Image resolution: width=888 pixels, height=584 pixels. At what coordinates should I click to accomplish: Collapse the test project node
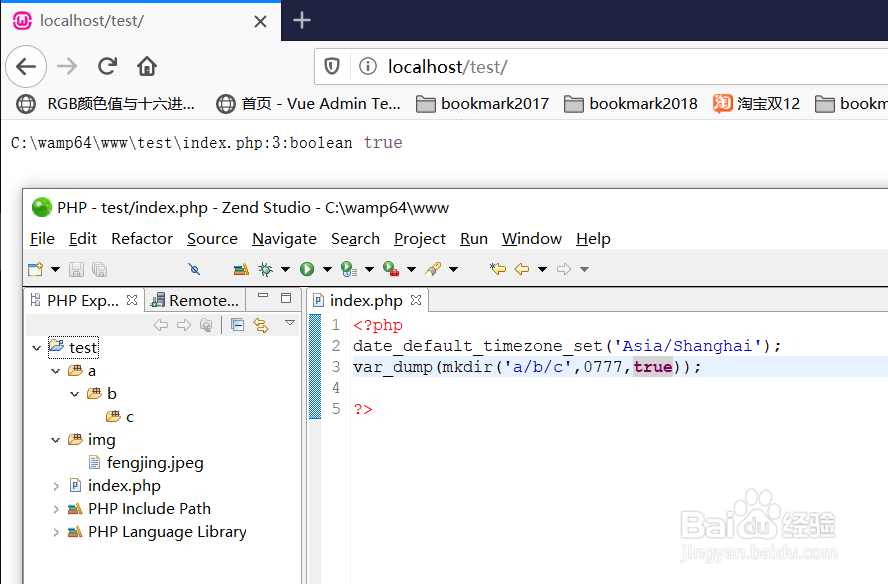click(37, 348)
